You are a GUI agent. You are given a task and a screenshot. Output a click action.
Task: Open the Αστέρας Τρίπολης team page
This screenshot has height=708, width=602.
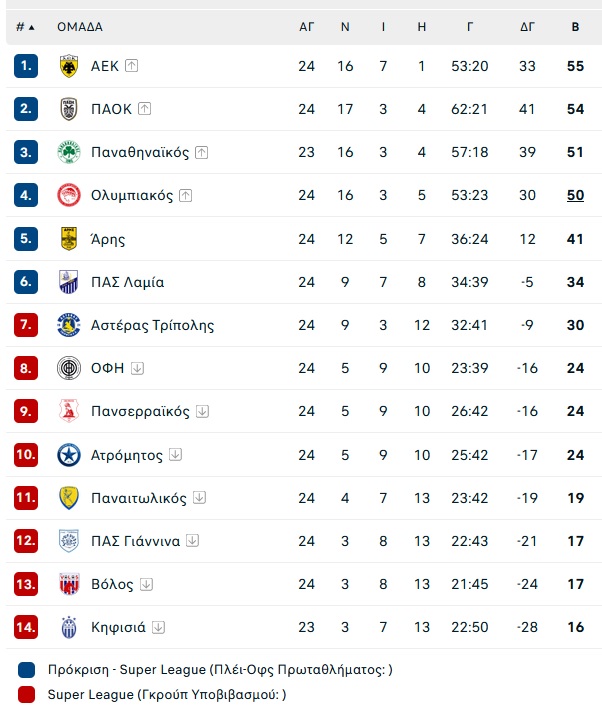pyautogui.click(x=153, y=325)
